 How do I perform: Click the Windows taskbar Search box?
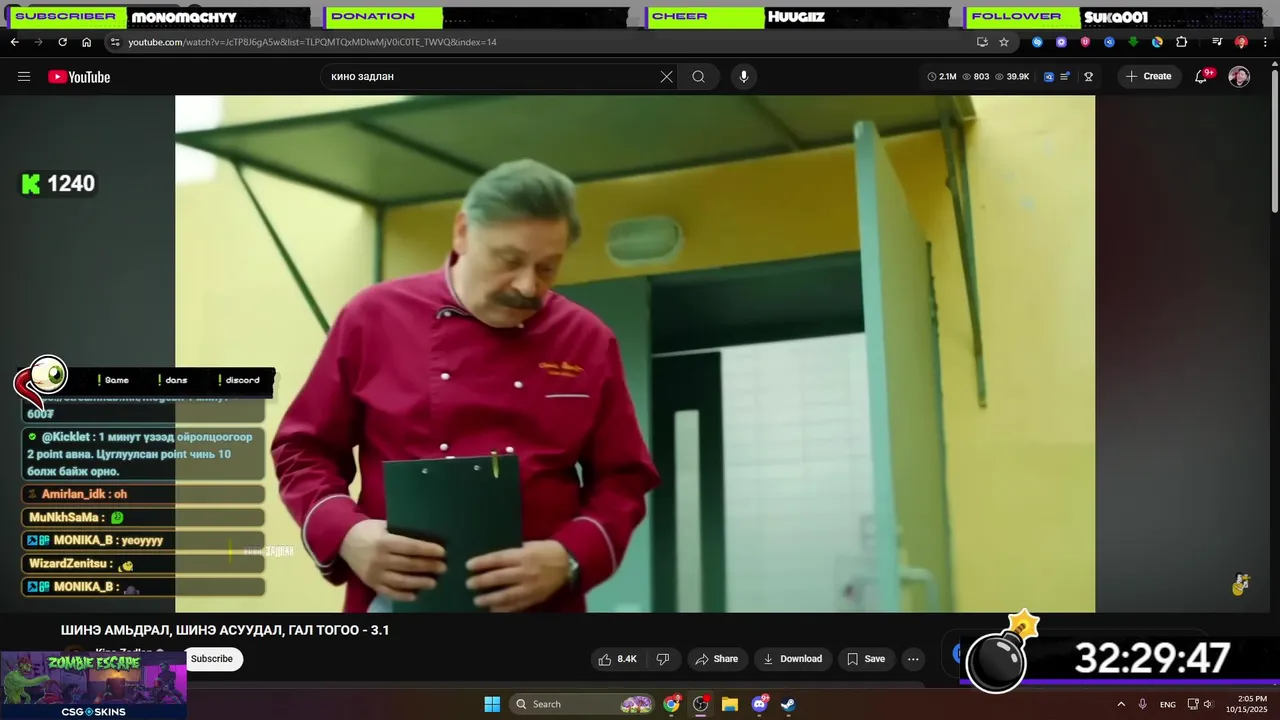click(583, 704)
